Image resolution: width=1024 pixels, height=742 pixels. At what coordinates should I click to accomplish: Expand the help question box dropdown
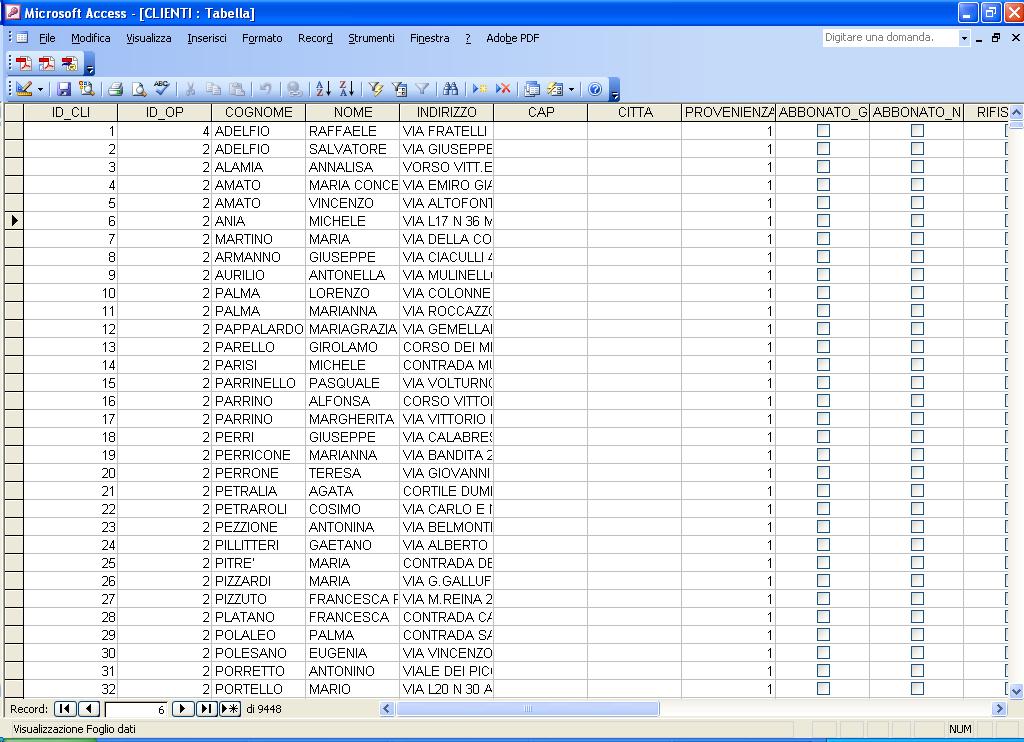click(x=964, y=38)
